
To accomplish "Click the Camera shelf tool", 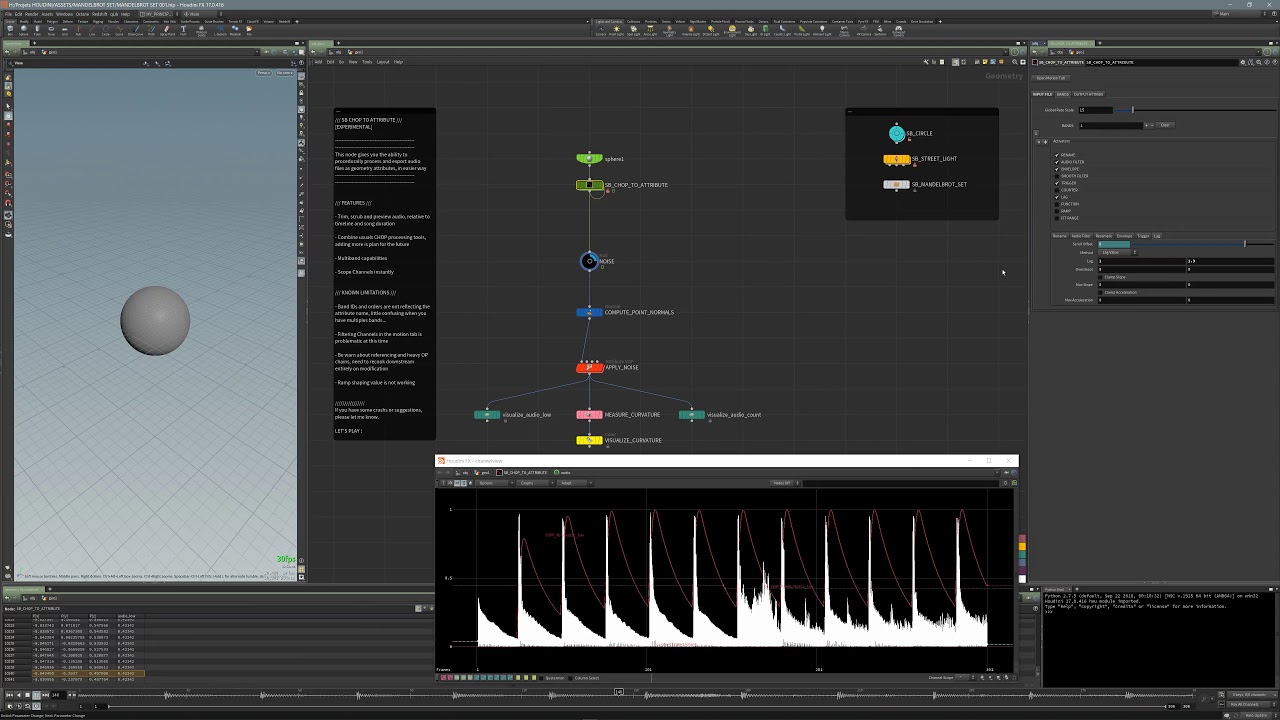I will tap(600, 29).
